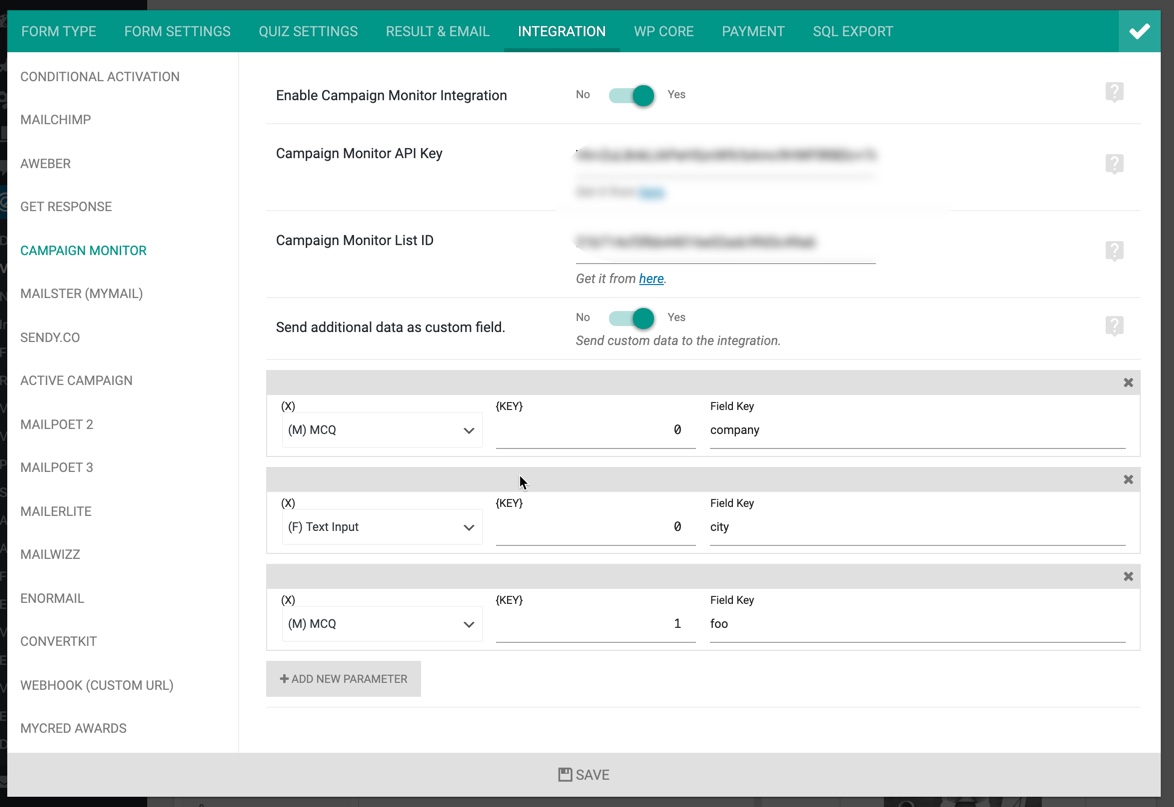The image size is (1174, 807).
Task: Click the SAVE button at the bottom
Action: 584,775
